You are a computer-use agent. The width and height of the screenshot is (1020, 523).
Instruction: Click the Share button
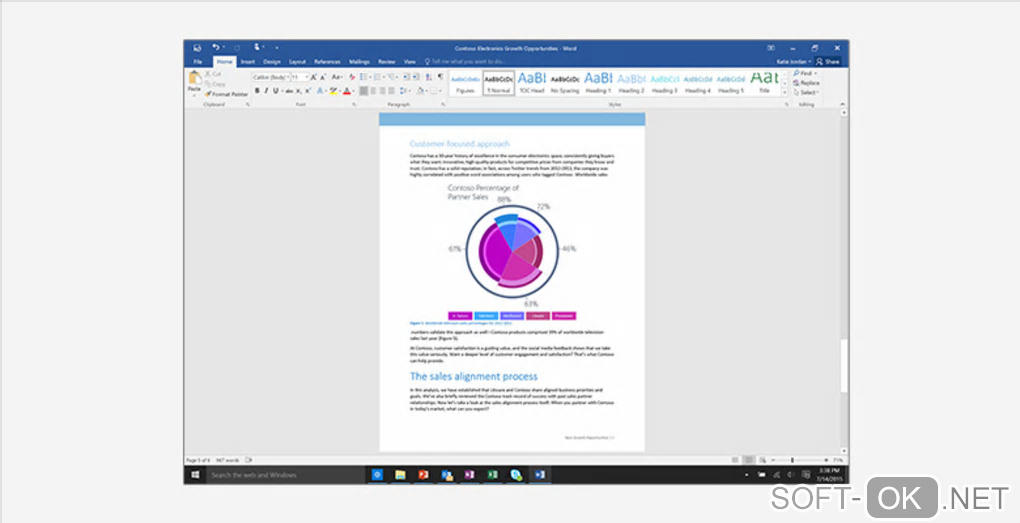828,62
